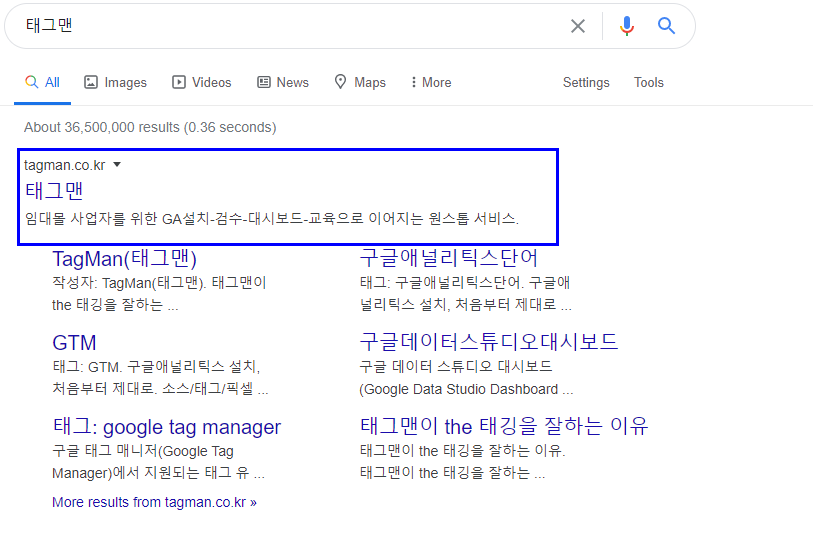This screenshot has width=813, height=542.
Task: Click the Images tab picture icon
Action: pos(91,82)
